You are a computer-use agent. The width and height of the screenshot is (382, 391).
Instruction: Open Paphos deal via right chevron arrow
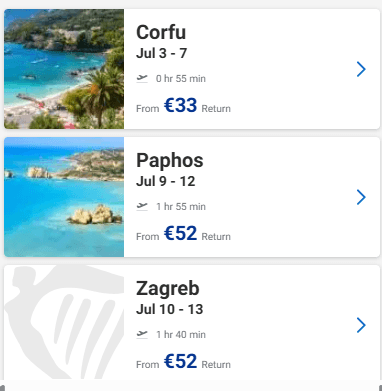(361, 197)
